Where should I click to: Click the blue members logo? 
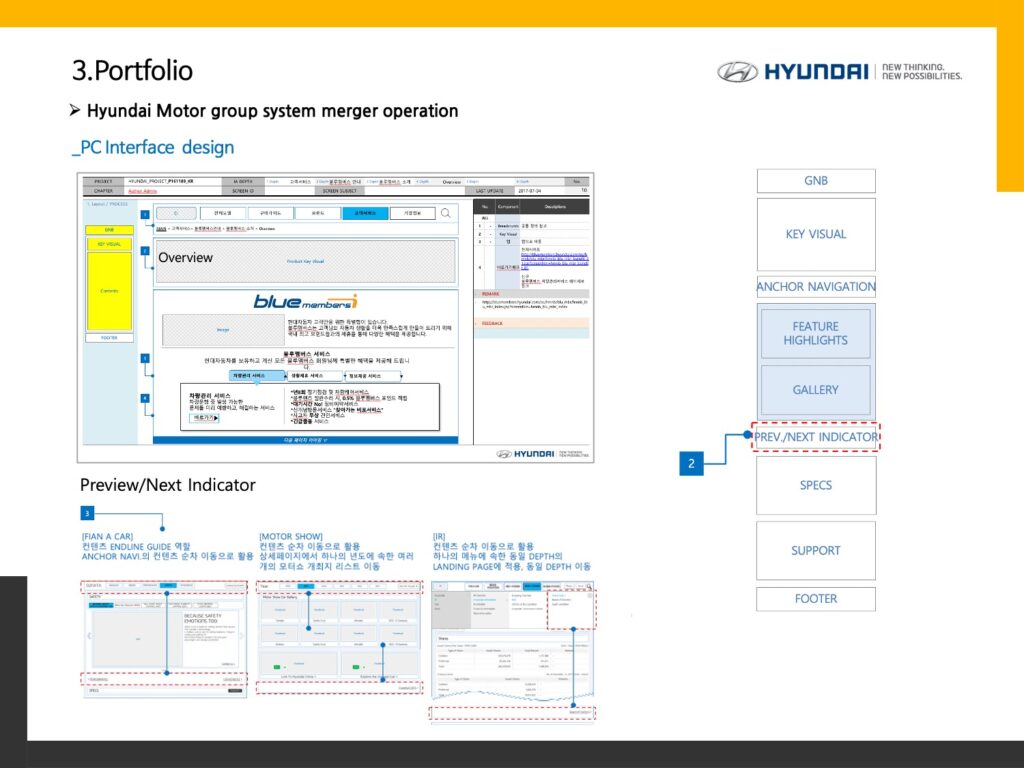pyautogui.click(x=305, y=301)
